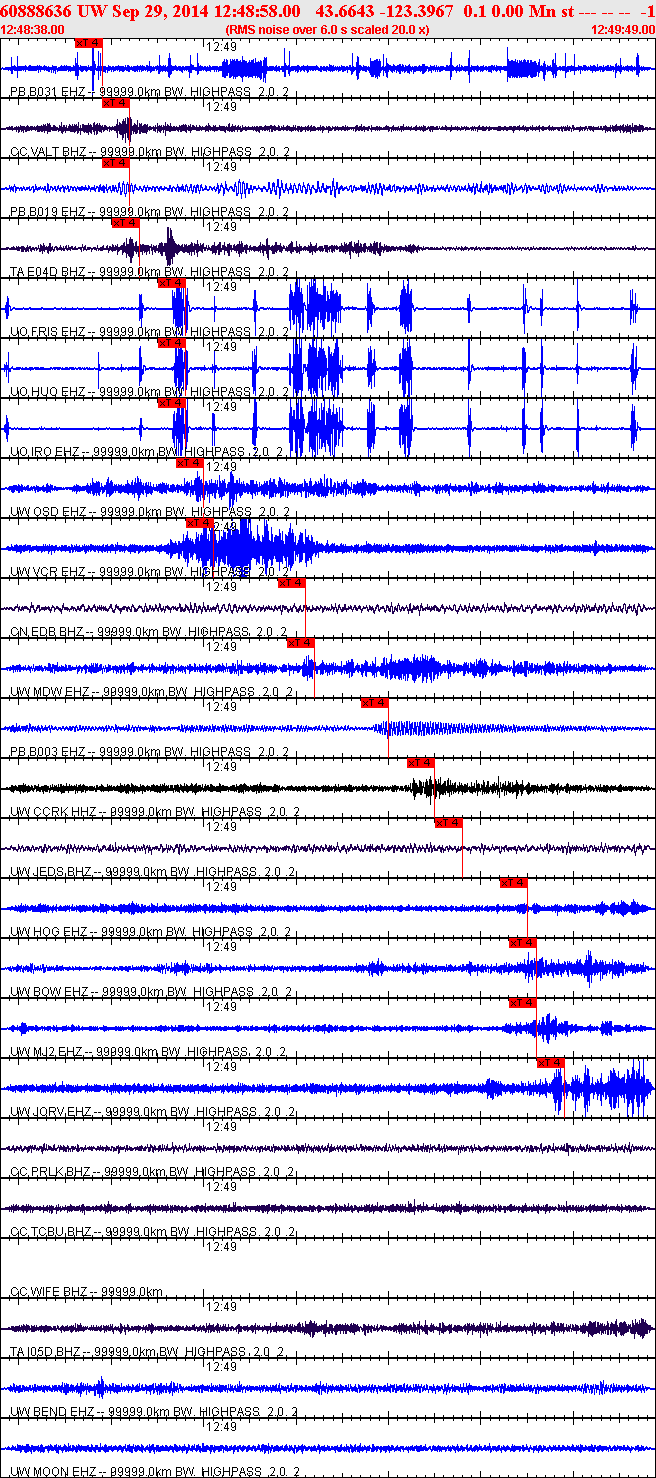
Task: Click the 'UW BOW EHZ' station label
Action: pos(50,992)
